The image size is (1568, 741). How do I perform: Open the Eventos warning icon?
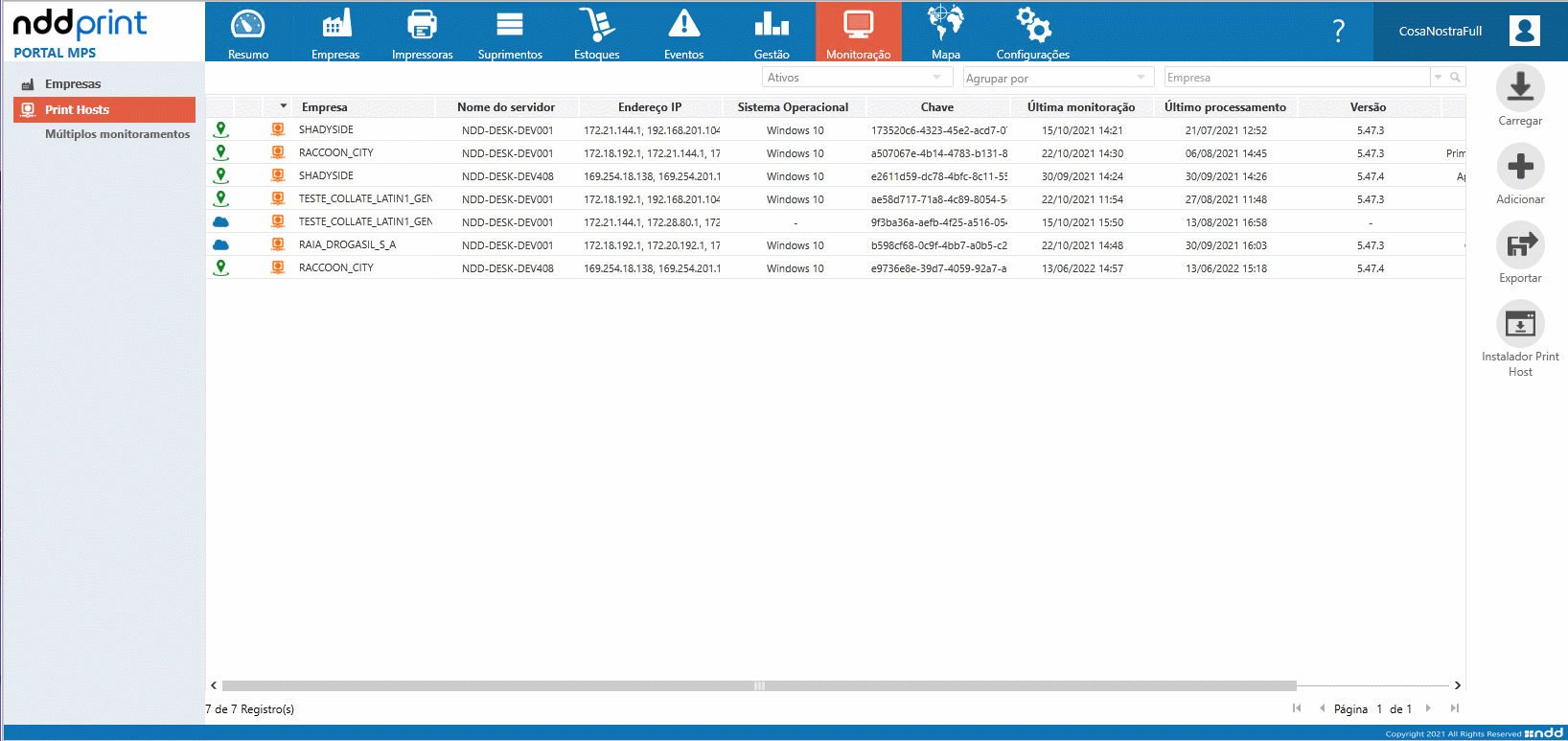tap(683, 25)
